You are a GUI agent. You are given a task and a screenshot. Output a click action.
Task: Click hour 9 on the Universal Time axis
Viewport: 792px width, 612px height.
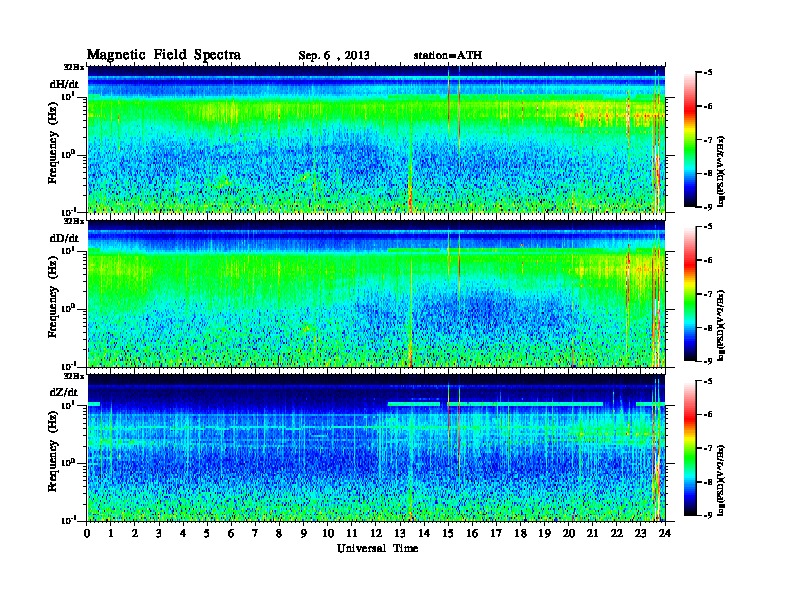click(x=304, y=533)
